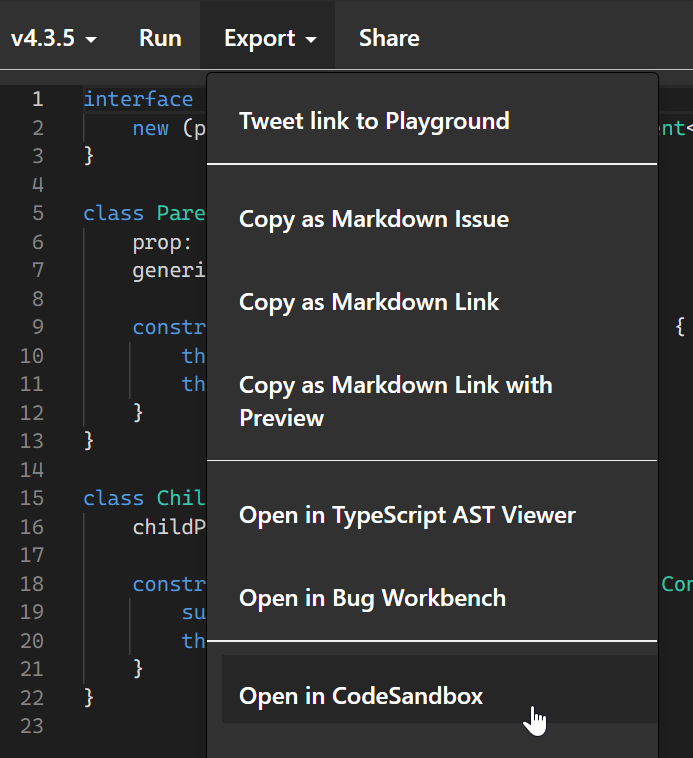Select Tweet link to Playground
Image resolution: width=693 pixels, height=758 pixels.
tap(374, 122)
